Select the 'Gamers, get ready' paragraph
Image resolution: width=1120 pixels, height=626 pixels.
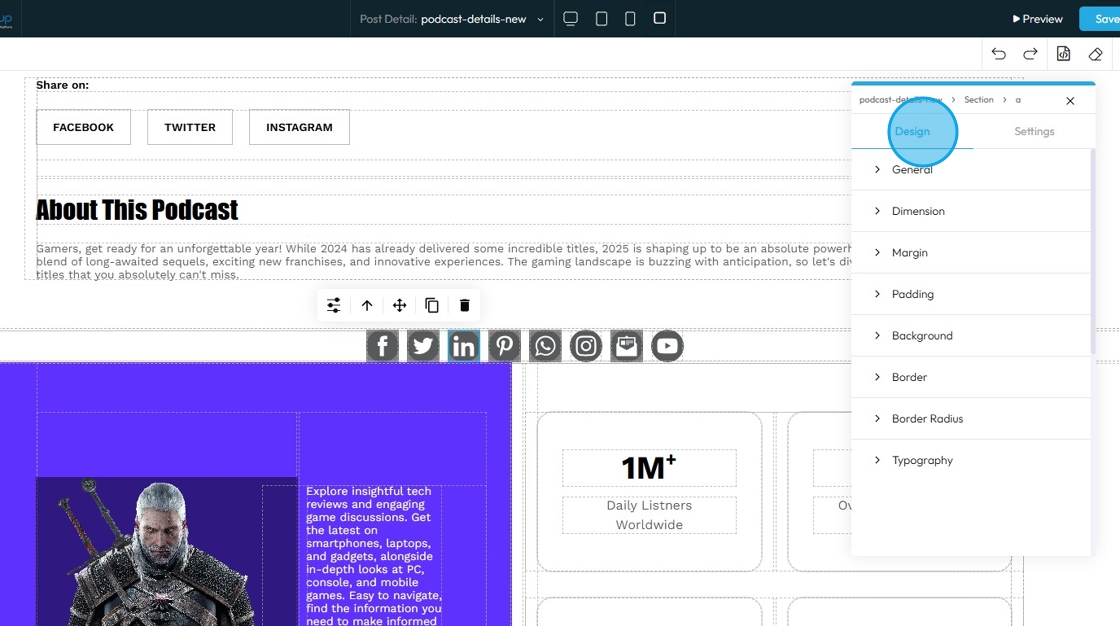[443, 262]
